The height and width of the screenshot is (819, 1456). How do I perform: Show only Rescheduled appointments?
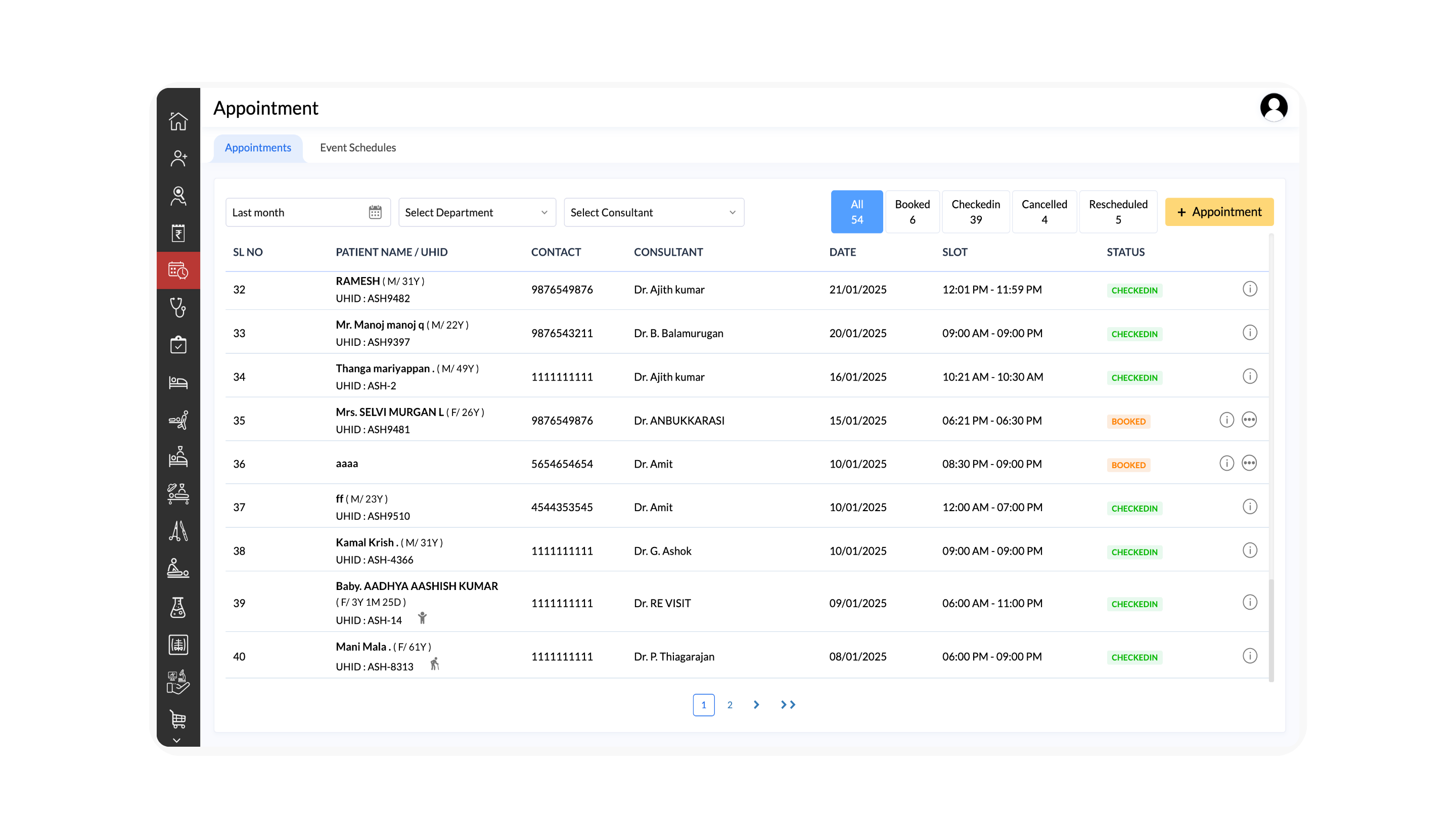tap(1118, 211)
